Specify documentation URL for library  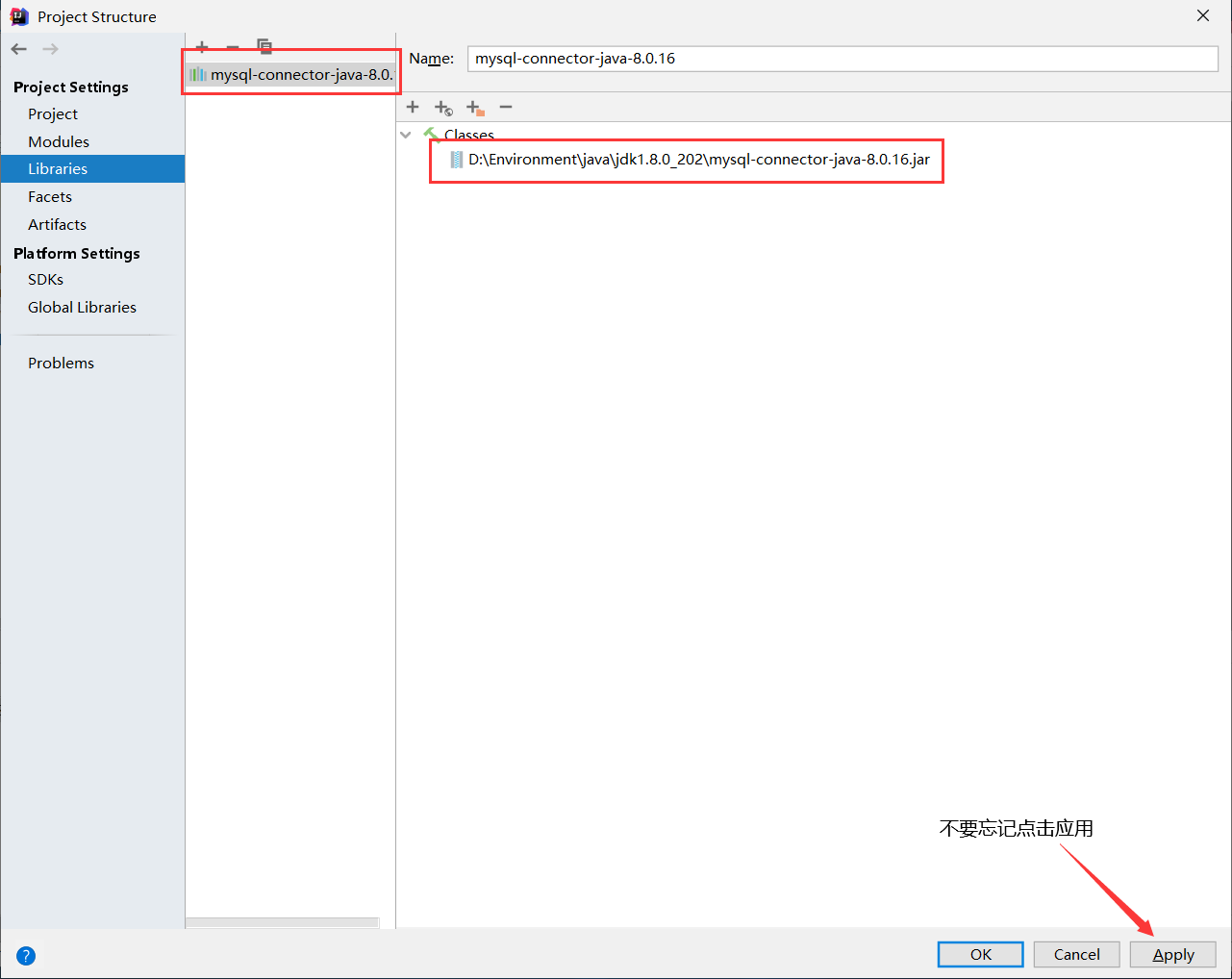(443, 108)
